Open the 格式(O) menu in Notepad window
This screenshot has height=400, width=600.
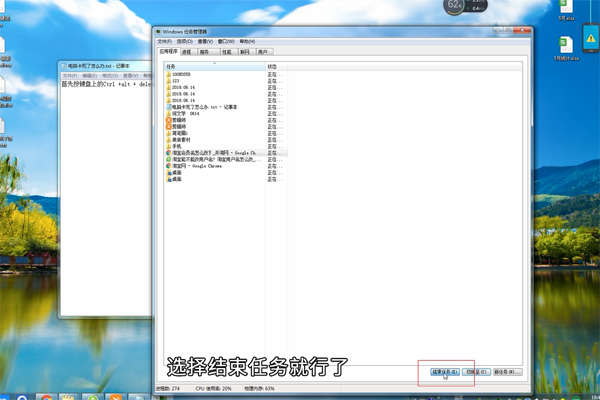point(110,76)
